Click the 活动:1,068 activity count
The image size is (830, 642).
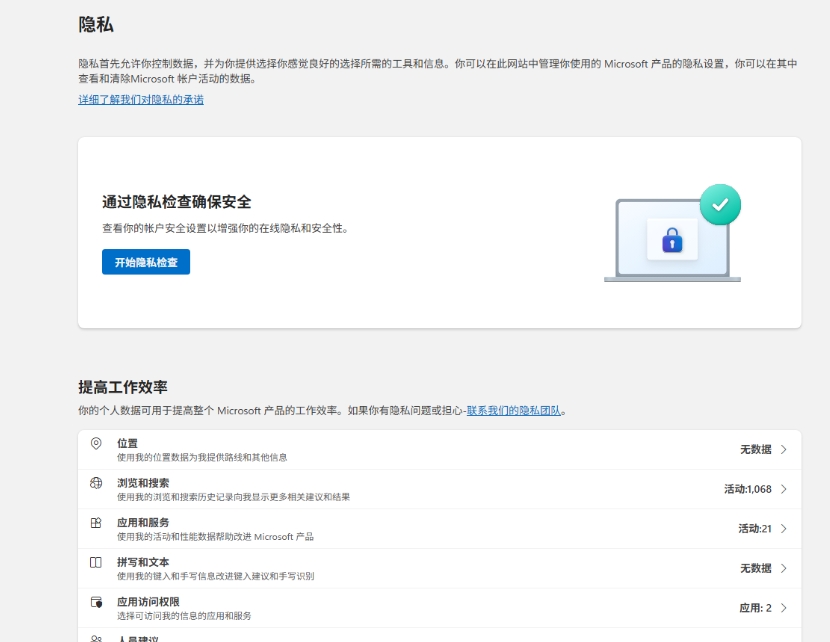(748, 489)
